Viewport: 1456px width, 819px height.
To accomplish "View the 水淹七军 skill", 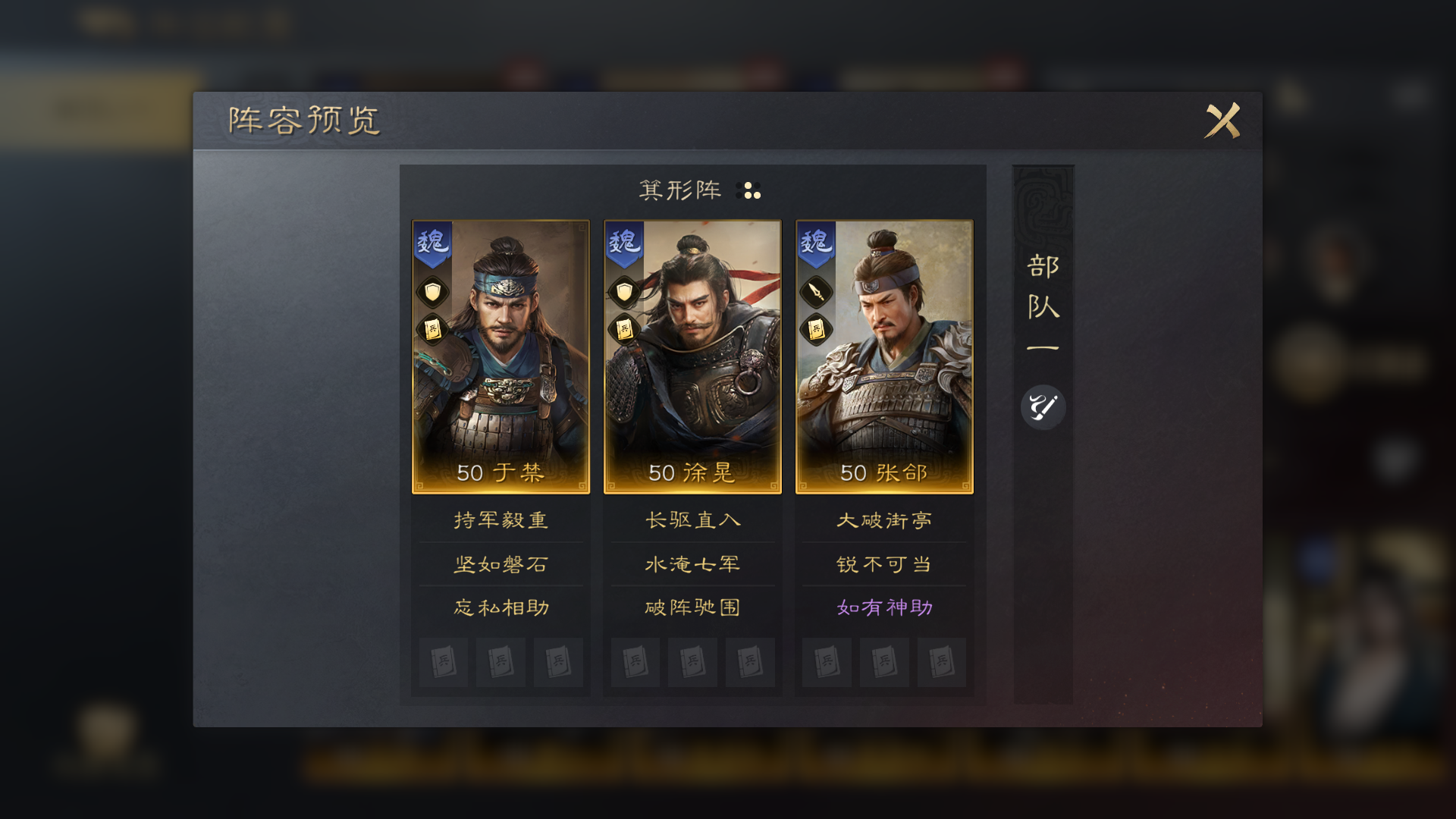I will [x=692, y=564].
